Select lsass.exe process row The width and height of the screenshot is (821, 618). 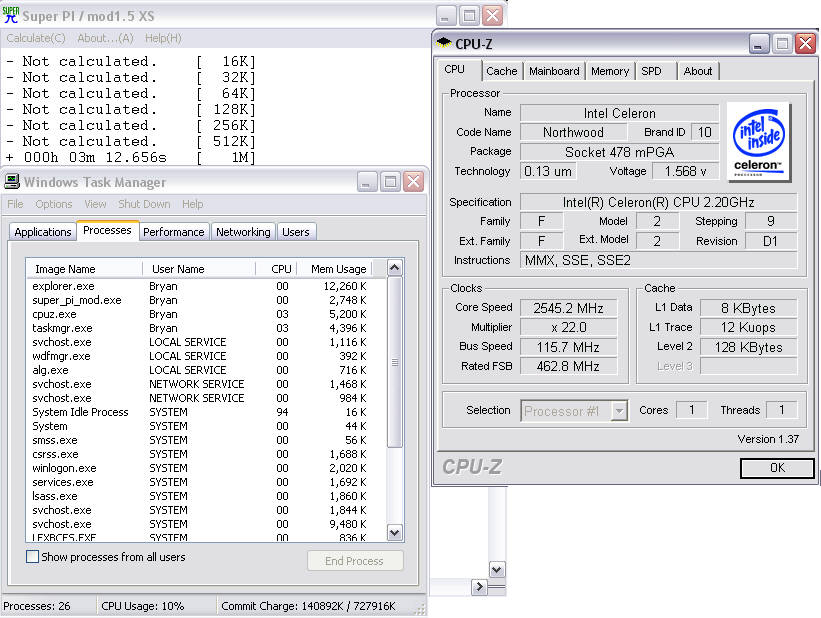[206, 496]
